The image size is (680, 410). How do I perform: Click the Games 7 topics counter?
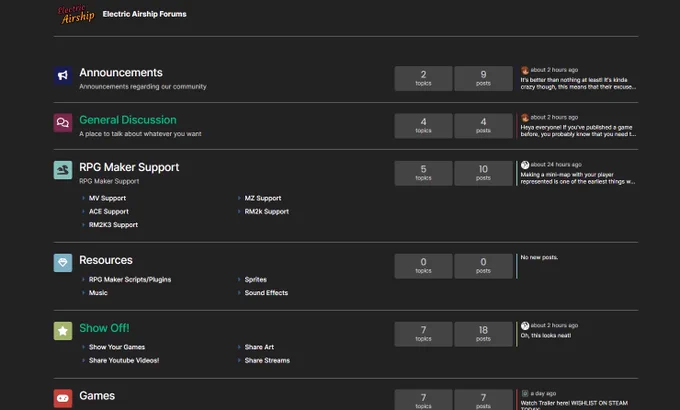point(423,400)
